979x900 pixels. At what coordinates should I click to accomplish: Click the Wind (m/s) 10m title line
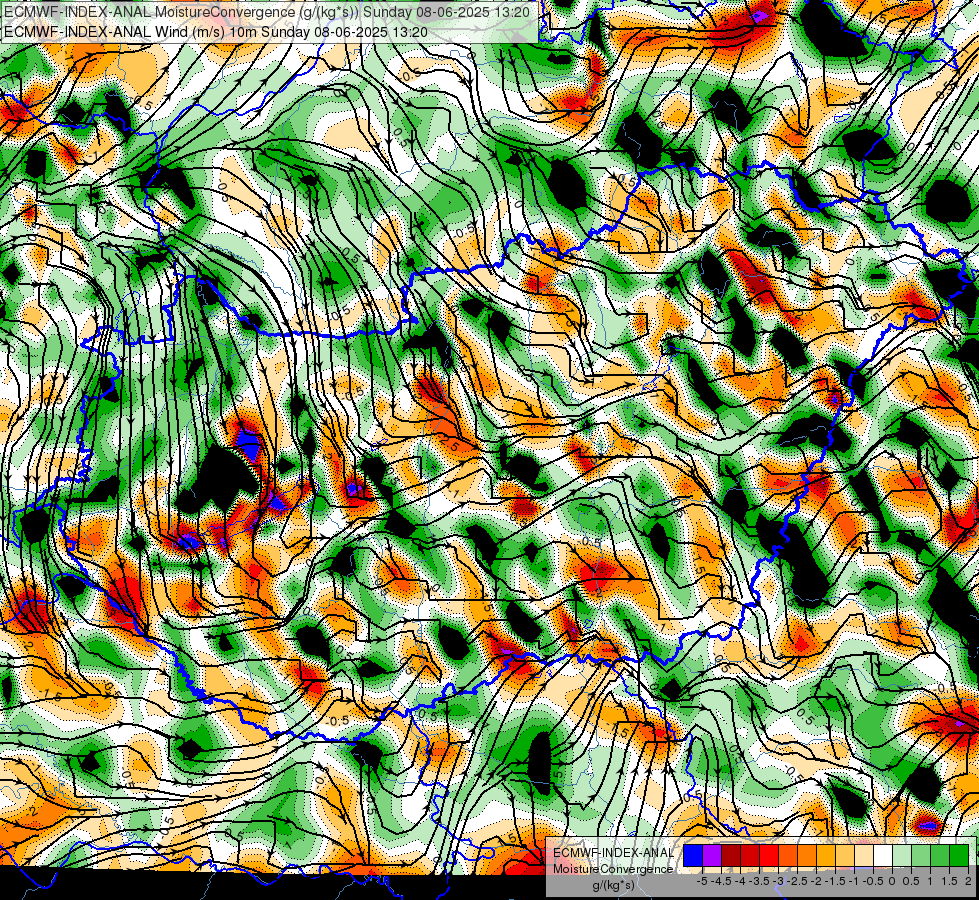tap(216, 31)
